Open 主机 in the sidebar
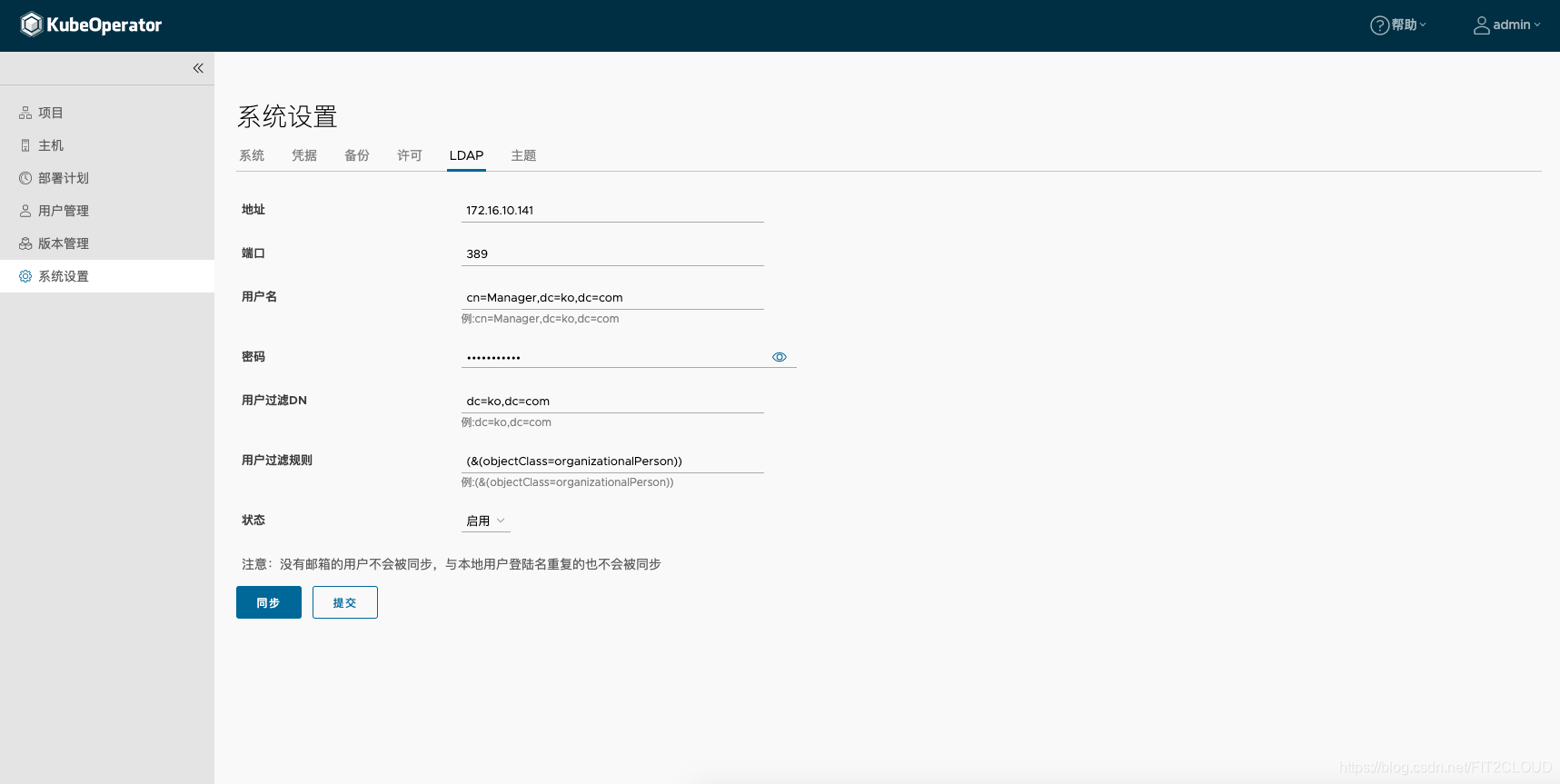This screenshot has width=1560, height=784. (107, 145)
